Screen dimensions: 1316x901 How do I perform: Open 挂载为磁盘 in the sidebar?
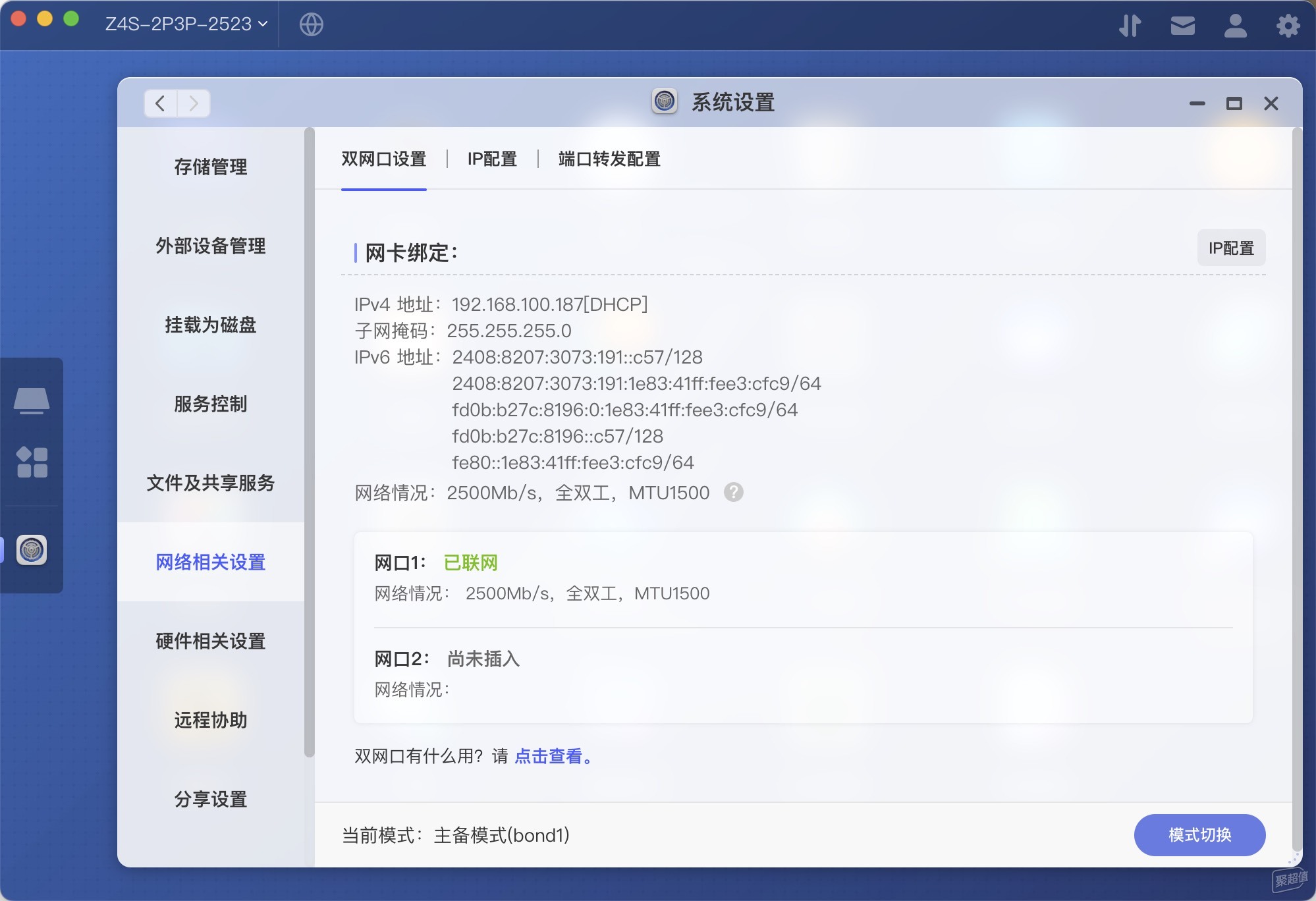point(211,325)
